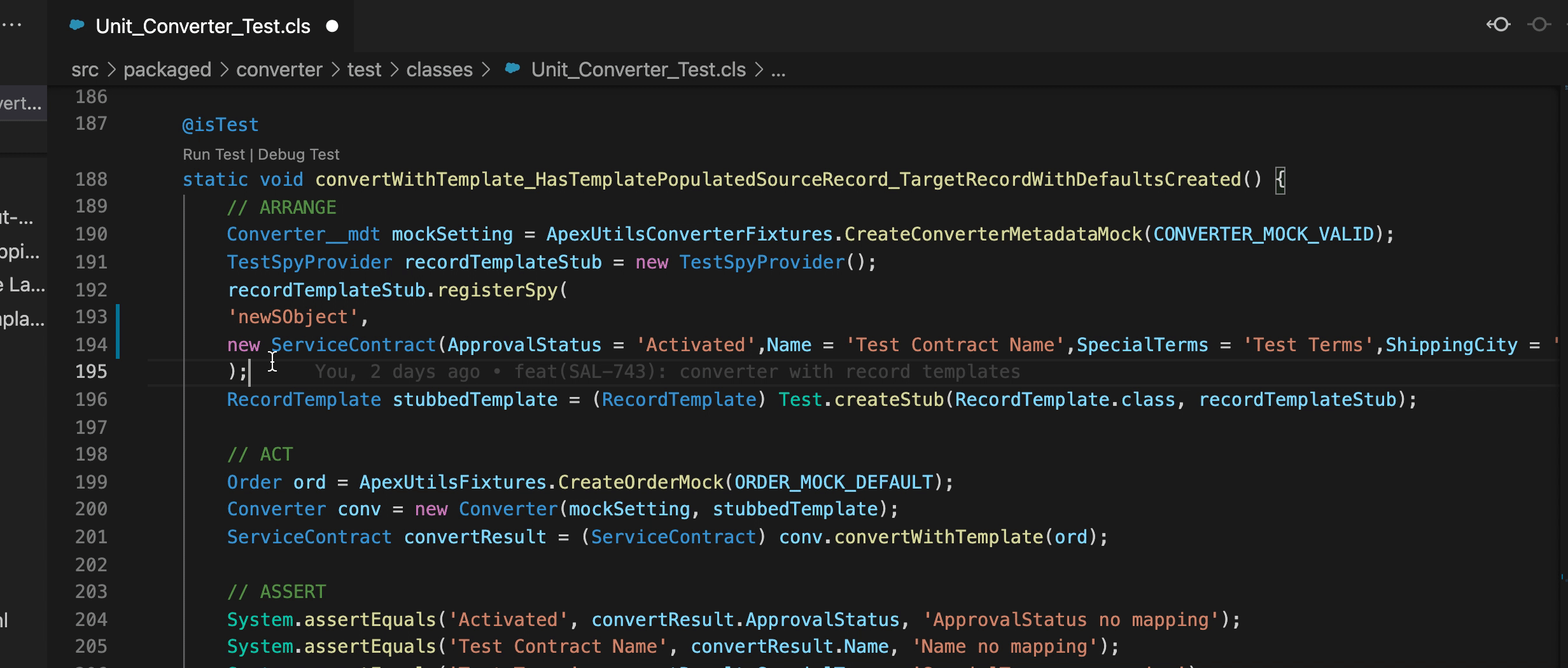Screen dimensions: 1568x668
Task: Click the Salesforce icon in the breadcrumb bar
Action: pos(512,68)
